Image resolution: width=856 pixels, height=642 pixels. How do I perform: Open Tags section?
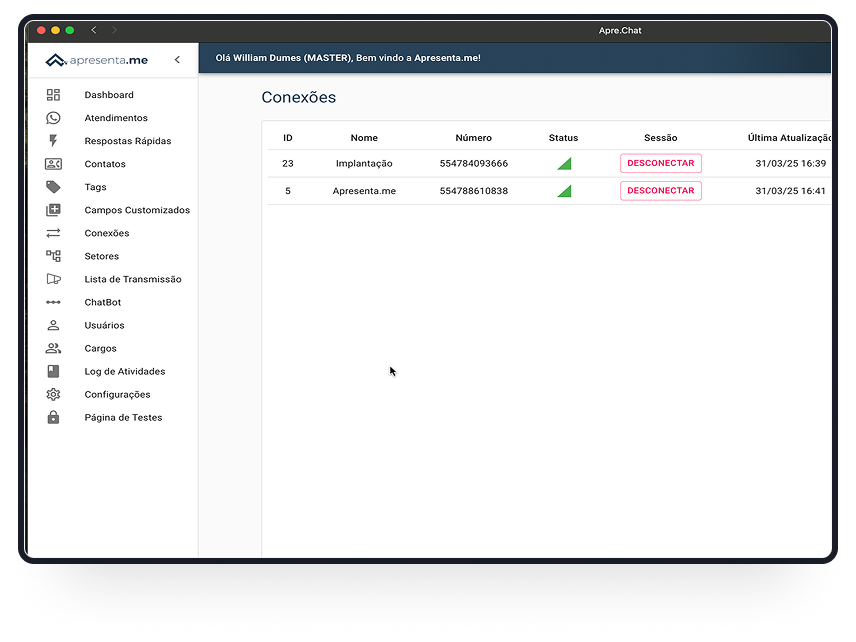click(x=95, y=187)
